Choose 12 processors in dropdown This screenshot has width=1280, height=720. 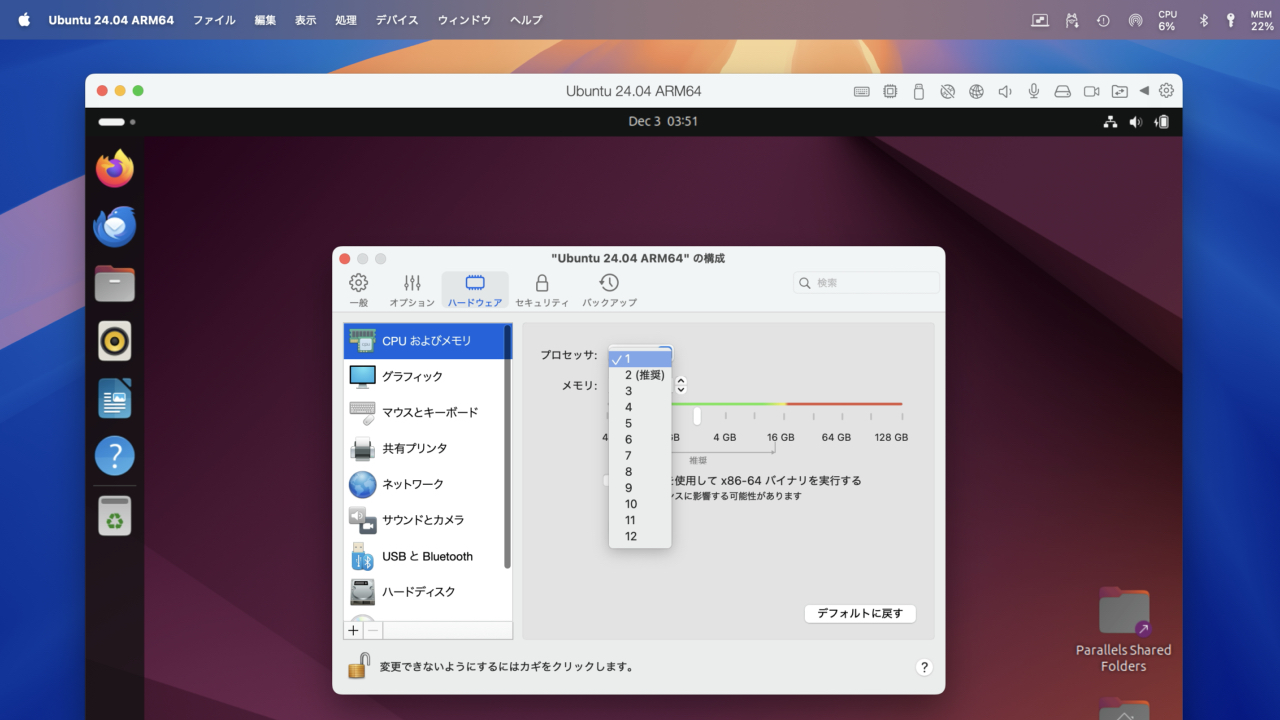pos(640,536)
